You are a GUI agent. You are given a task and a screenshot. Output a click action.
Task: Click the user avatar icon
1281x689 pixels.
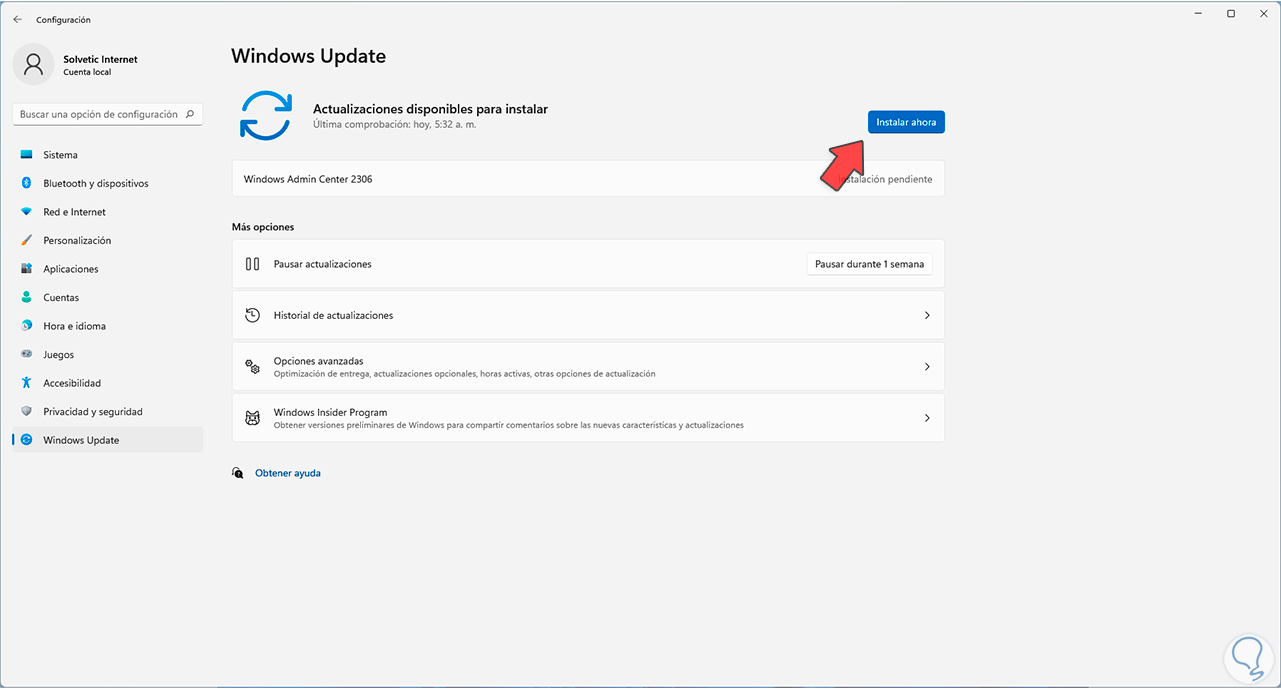pyautogui.click(x=34, y=64)
